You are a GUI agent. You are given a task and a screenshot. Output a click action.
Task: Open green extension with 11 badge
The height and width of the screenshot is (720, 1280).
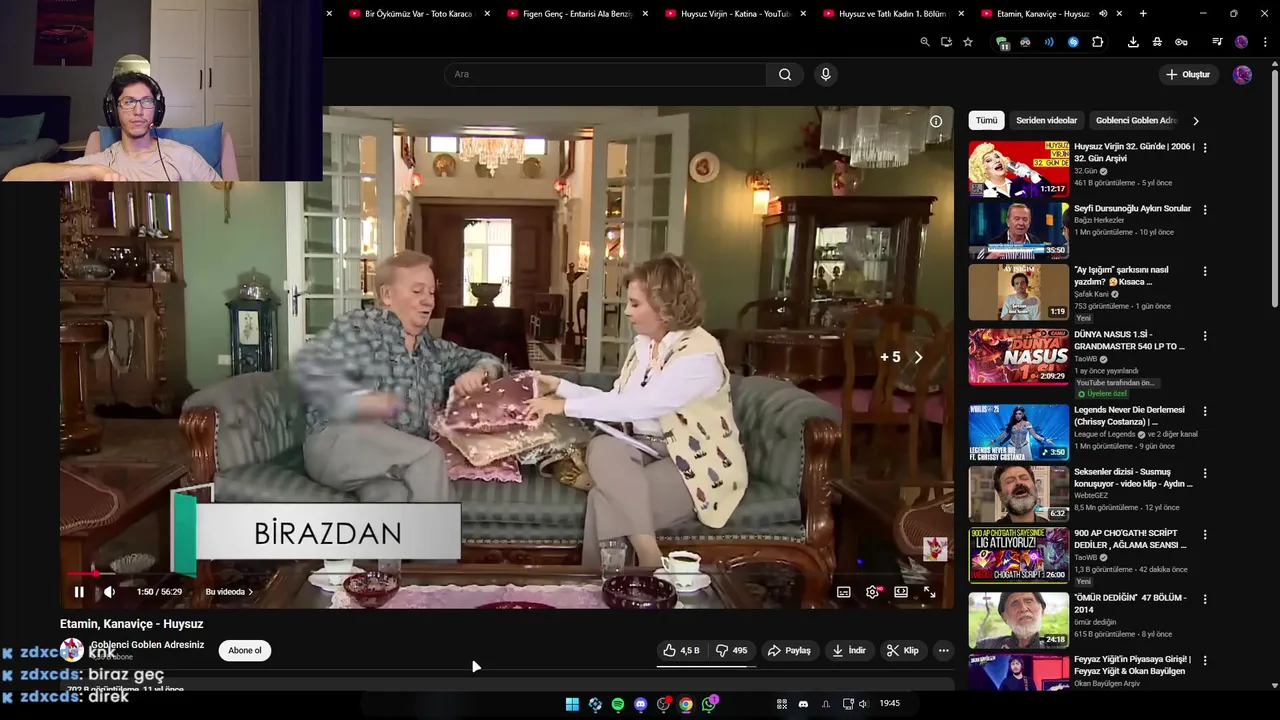click(x=1002, y=42)
